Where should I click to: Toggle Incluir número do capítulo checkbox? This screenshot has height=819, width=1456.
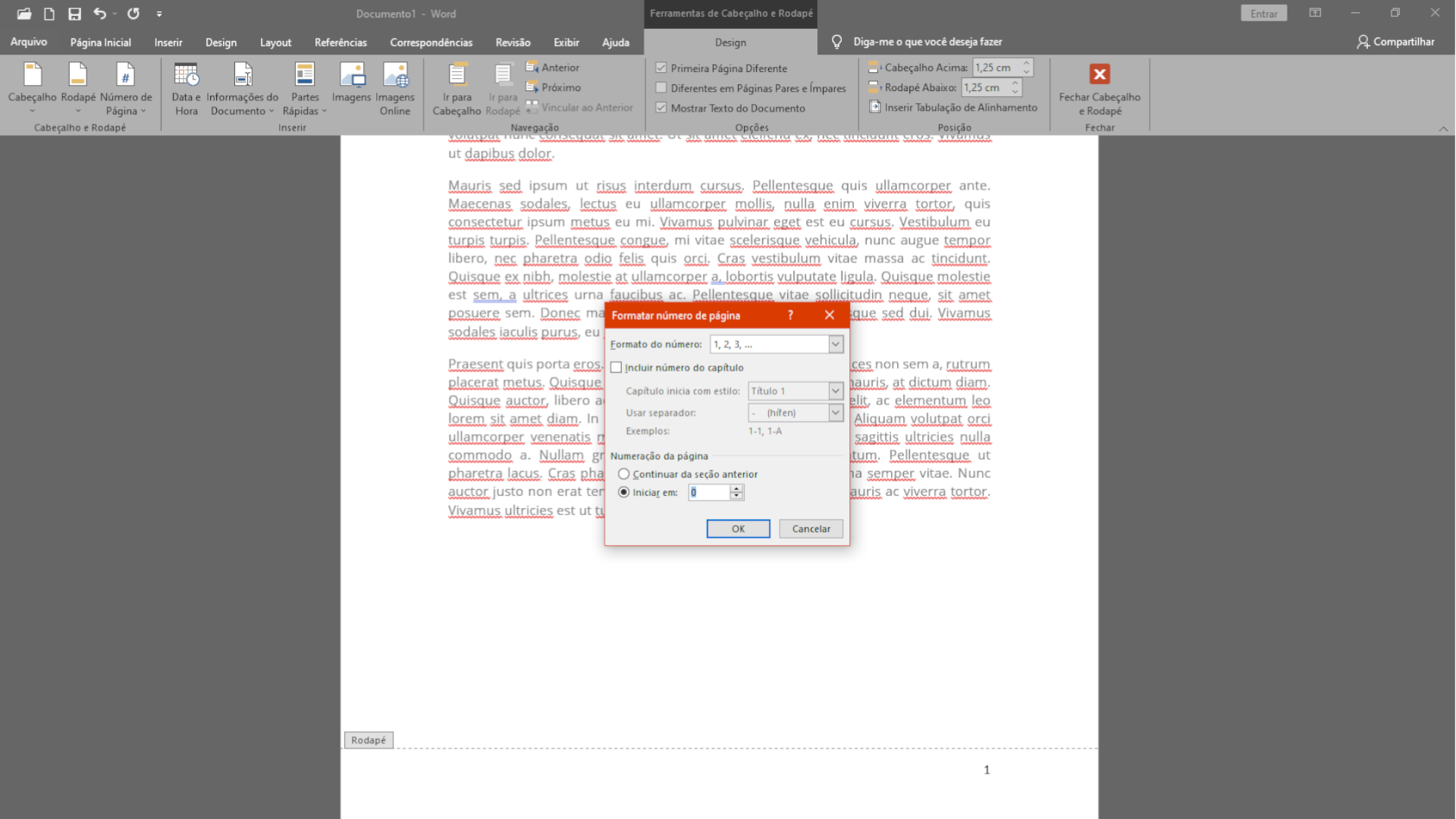pyautogui.click(x=617, y=368)
